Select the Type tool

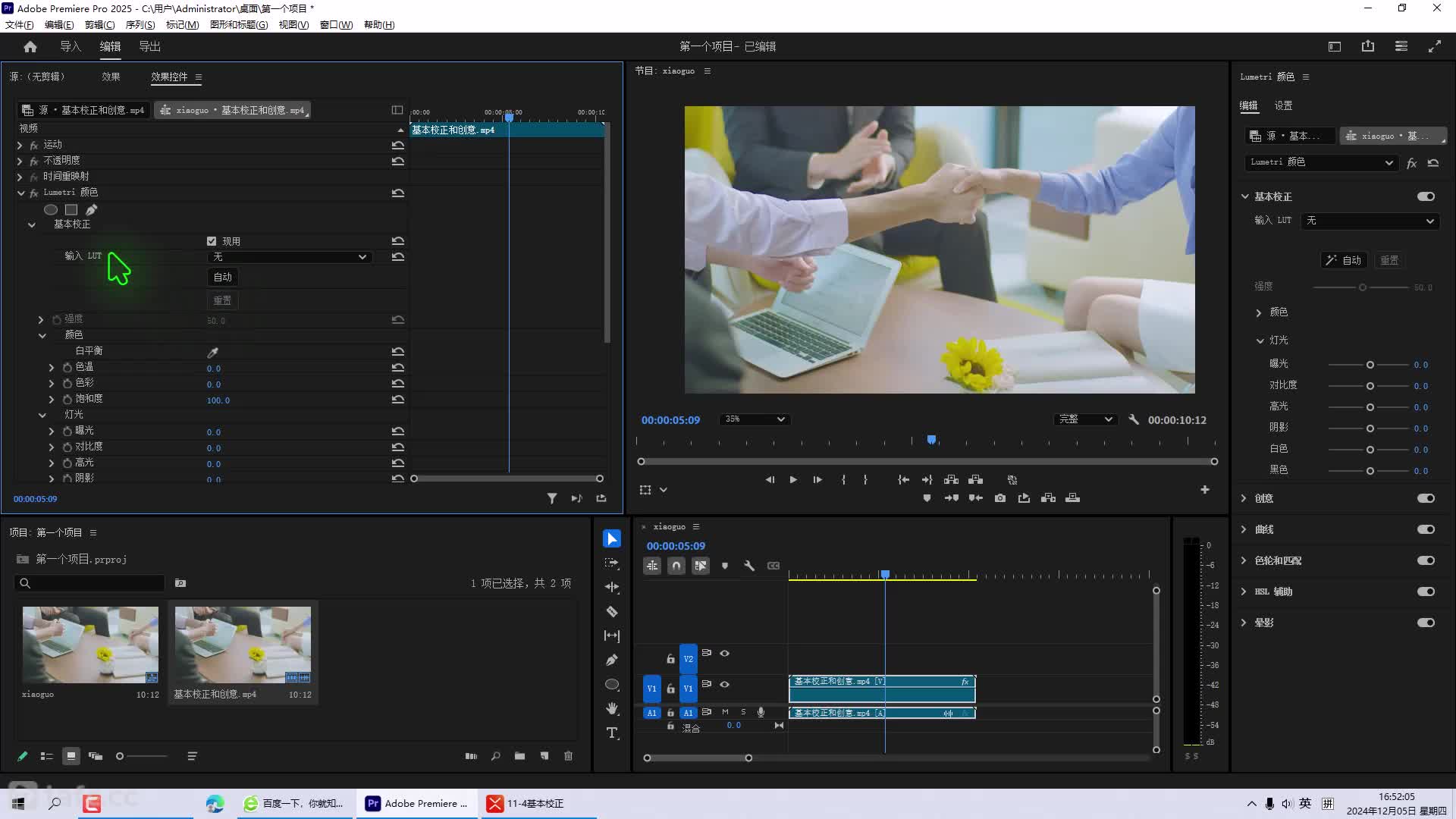pyautogui.click(x=612, y=733)
